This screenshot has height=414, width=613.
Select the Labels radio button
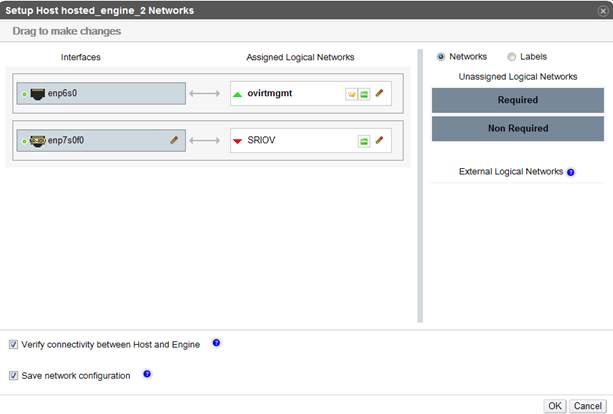[x=512, y=57]
